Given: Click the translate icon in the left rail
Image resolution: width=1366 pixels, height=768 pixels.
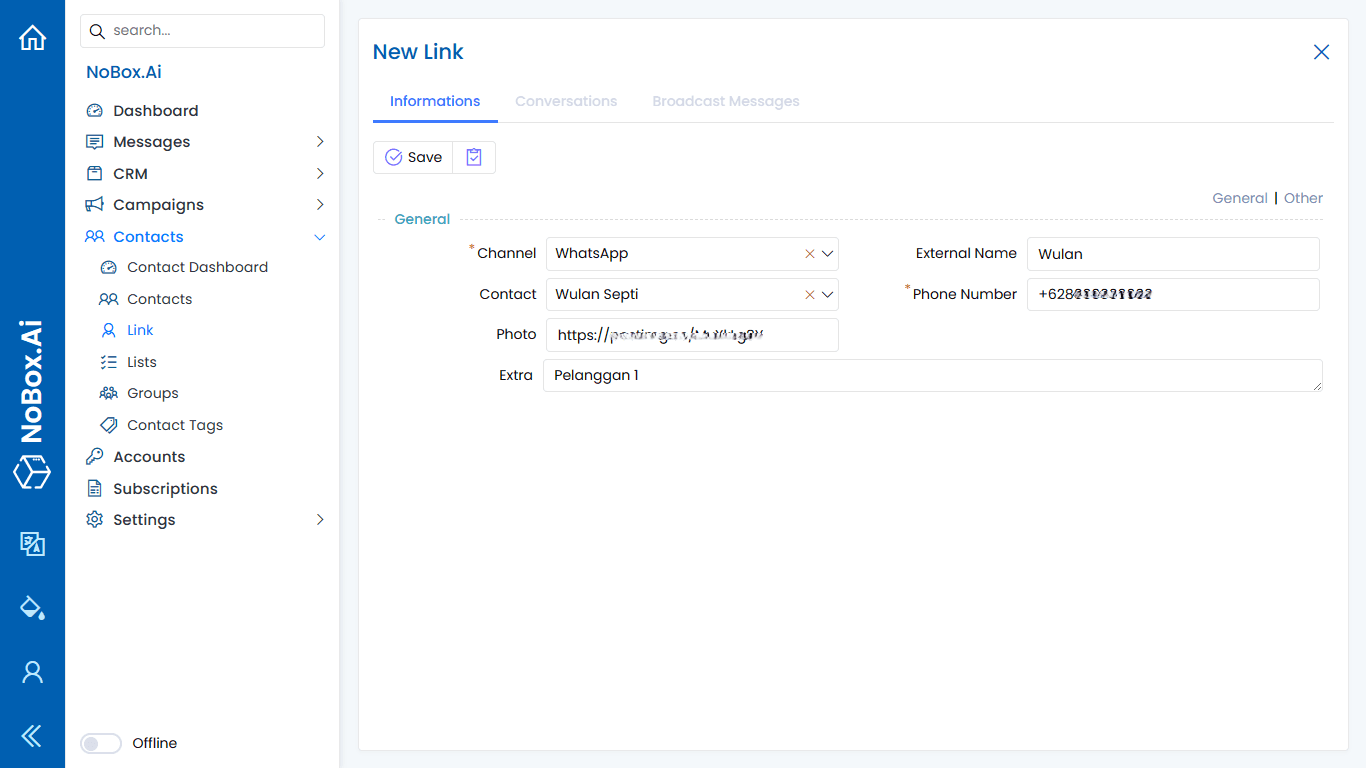Looking at the screenshot, I should tap(32, 544).
